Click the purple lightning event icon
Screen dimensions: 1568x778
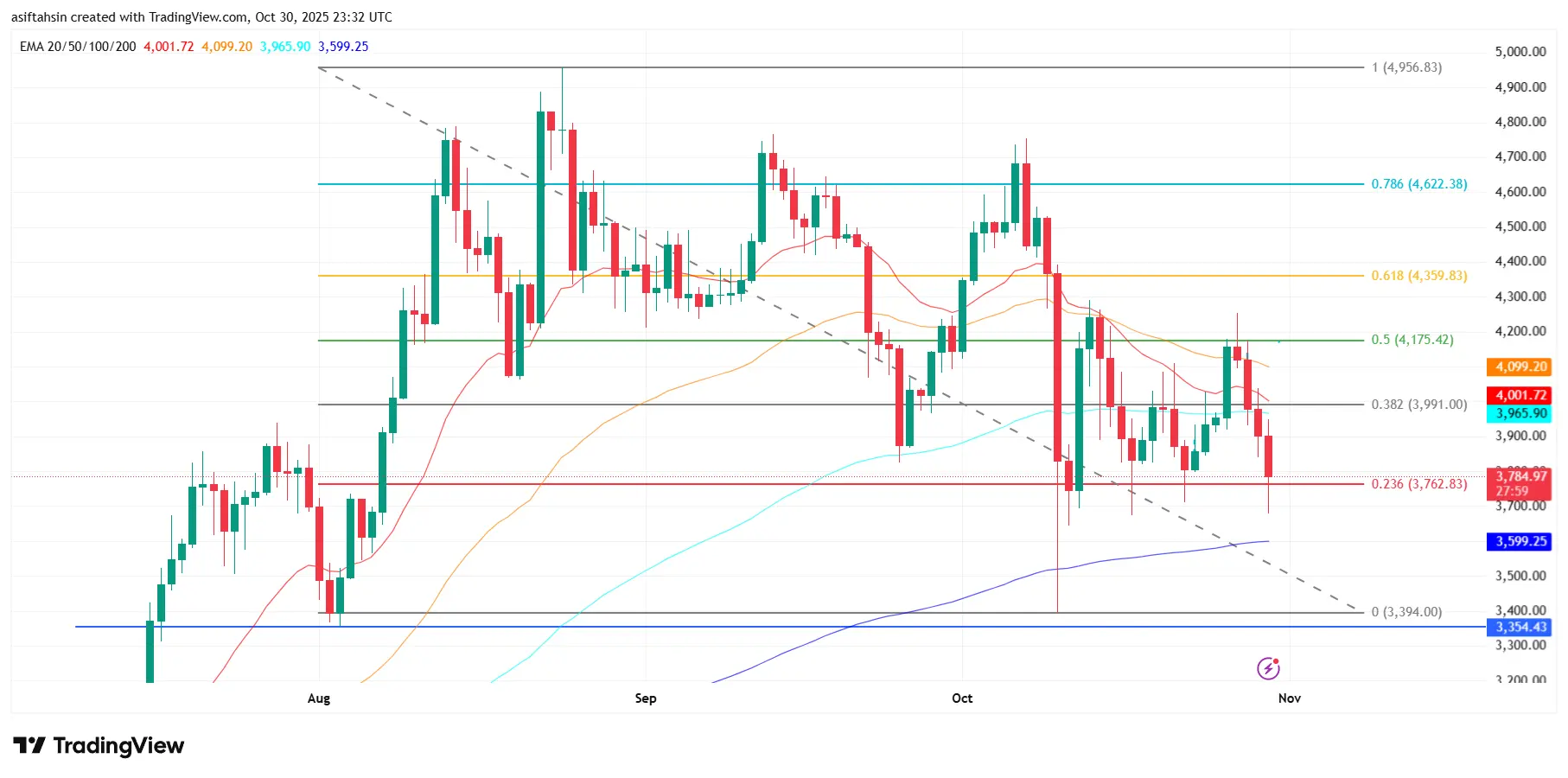coord(1268,668)
